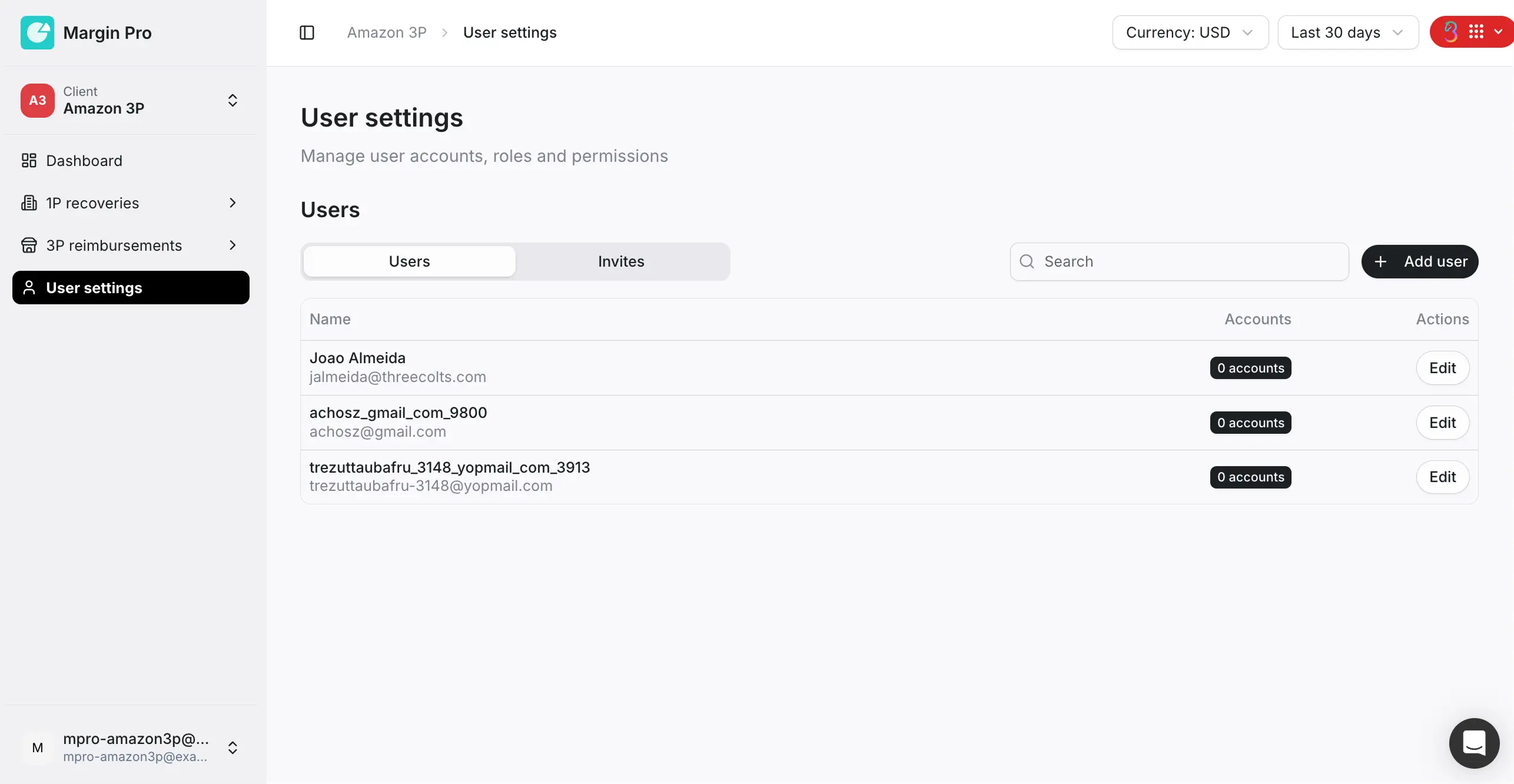Image resolution: width=1514 pixels, height=784 pixels.
Task: Click the Dashboard grid icon
Action: (x=29, y=161)
